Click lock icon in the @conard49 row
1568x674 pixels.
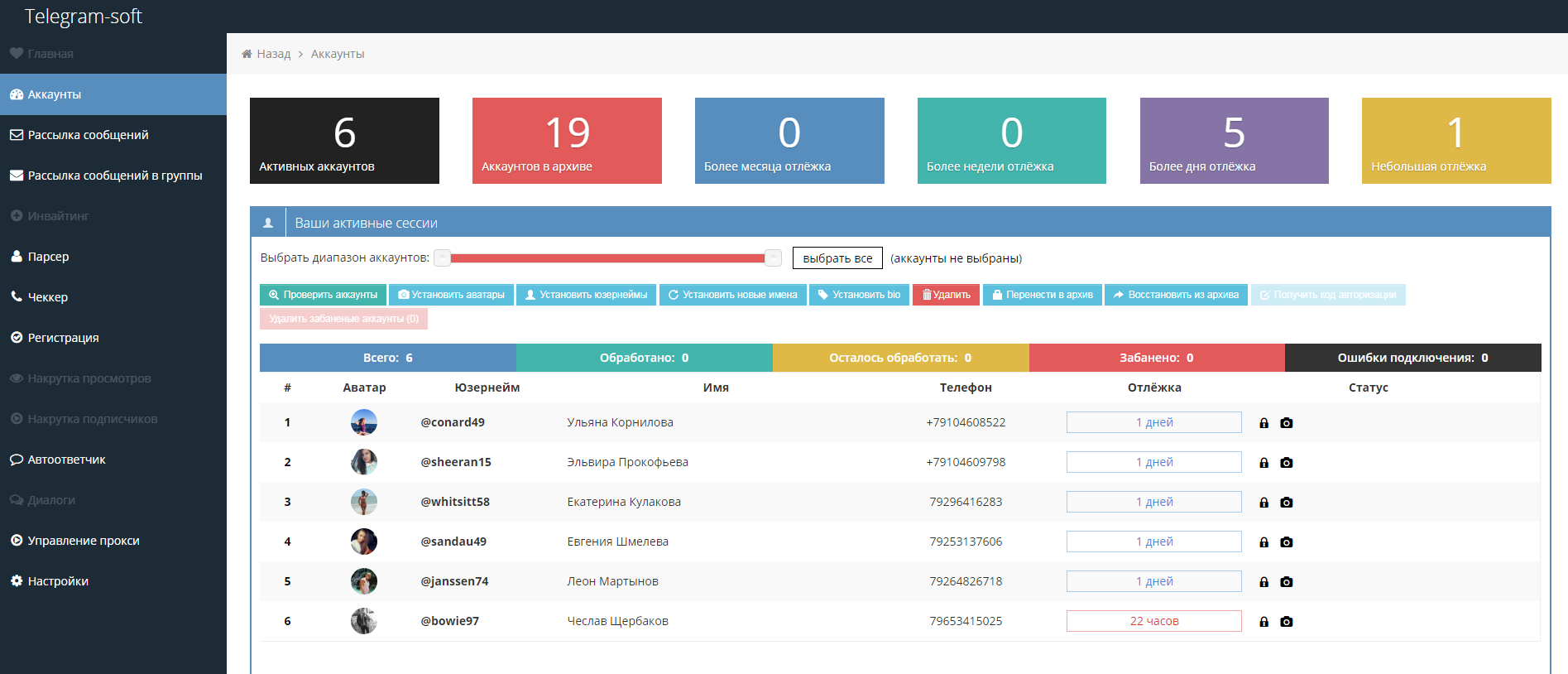1264,423
